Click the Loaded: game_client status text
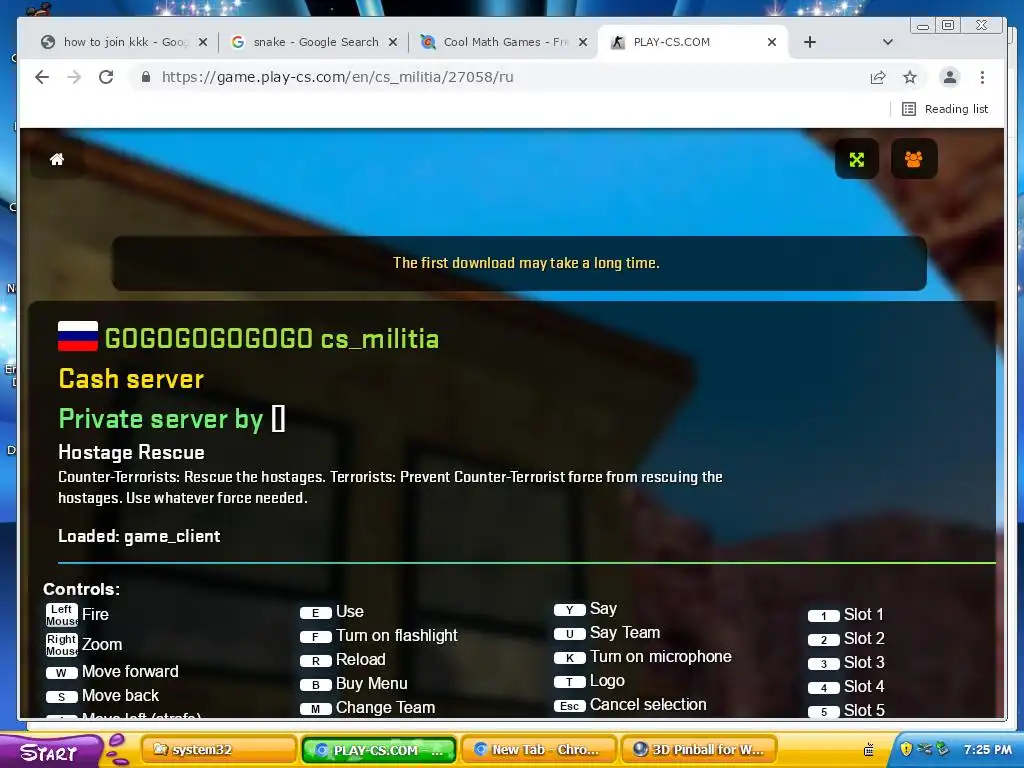 [x=139, y=536]
